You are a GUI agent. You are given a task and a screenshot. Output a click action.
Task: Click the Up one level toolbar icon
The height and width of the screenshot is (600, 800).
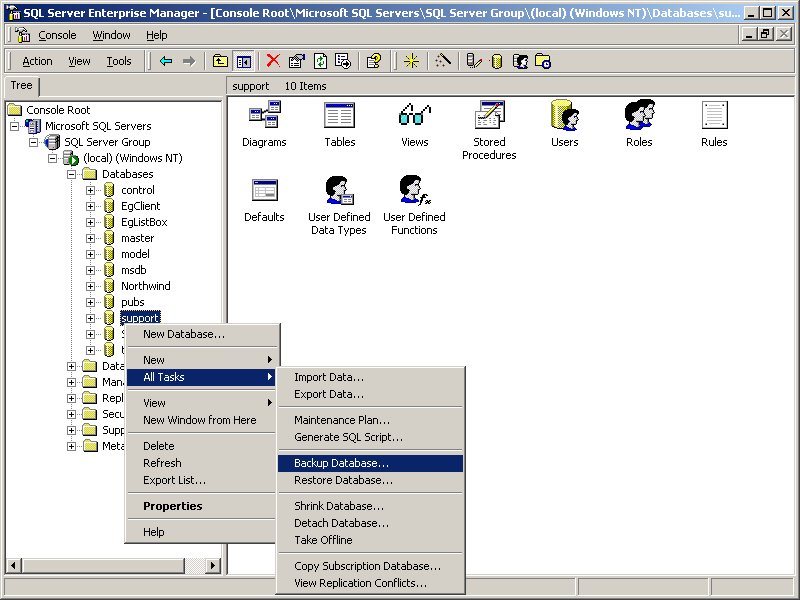tap(220, 61)
